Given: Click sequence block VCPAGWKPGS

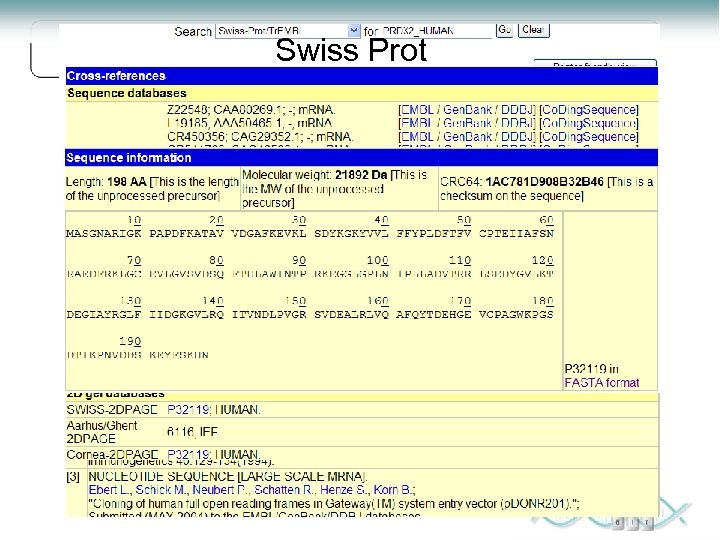Looking at the screenshot, I should pyautogui.click(x=516, y=315).
